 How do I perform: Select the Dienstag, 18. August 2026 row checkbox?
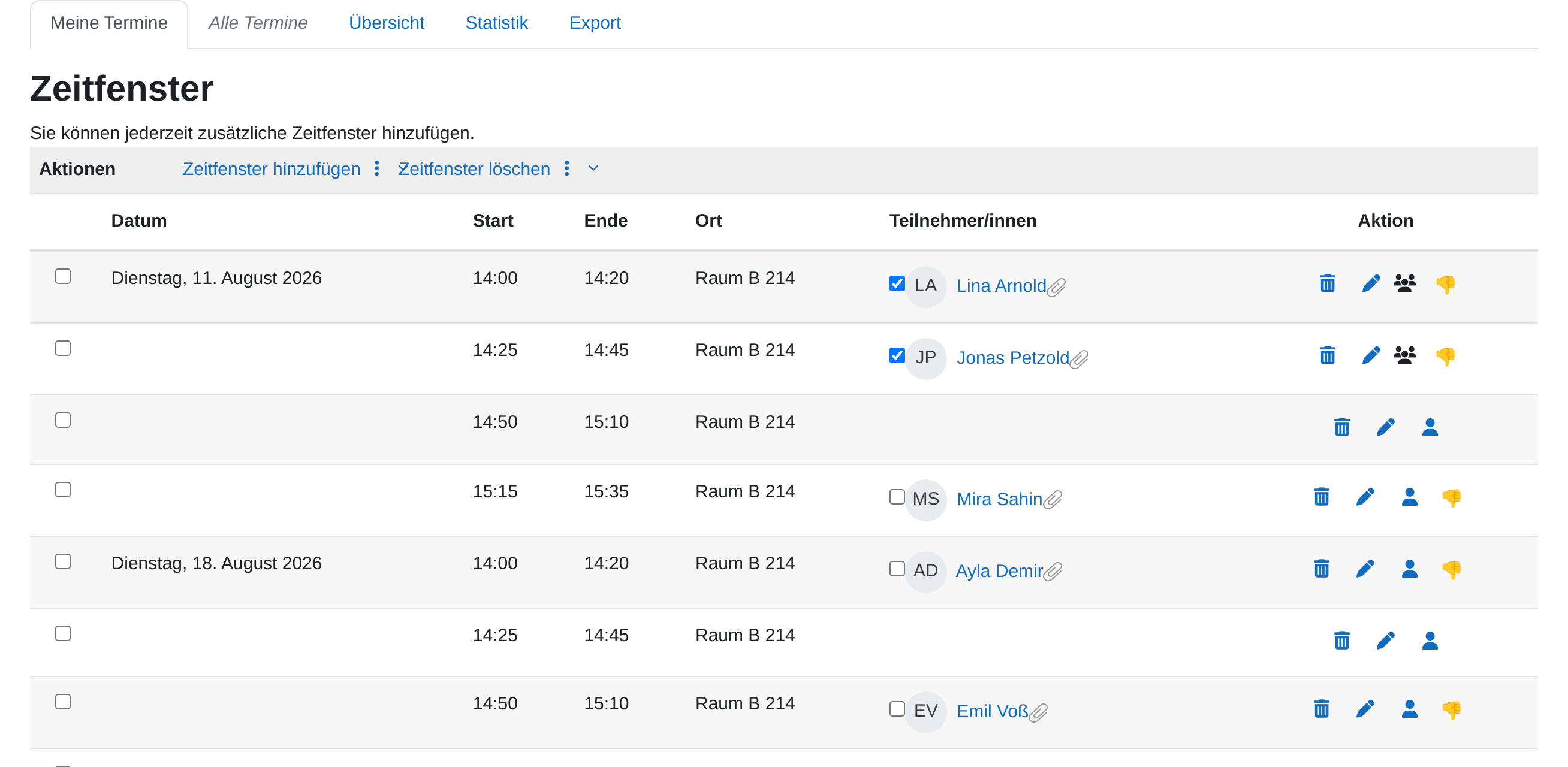(x=63, y=561)
